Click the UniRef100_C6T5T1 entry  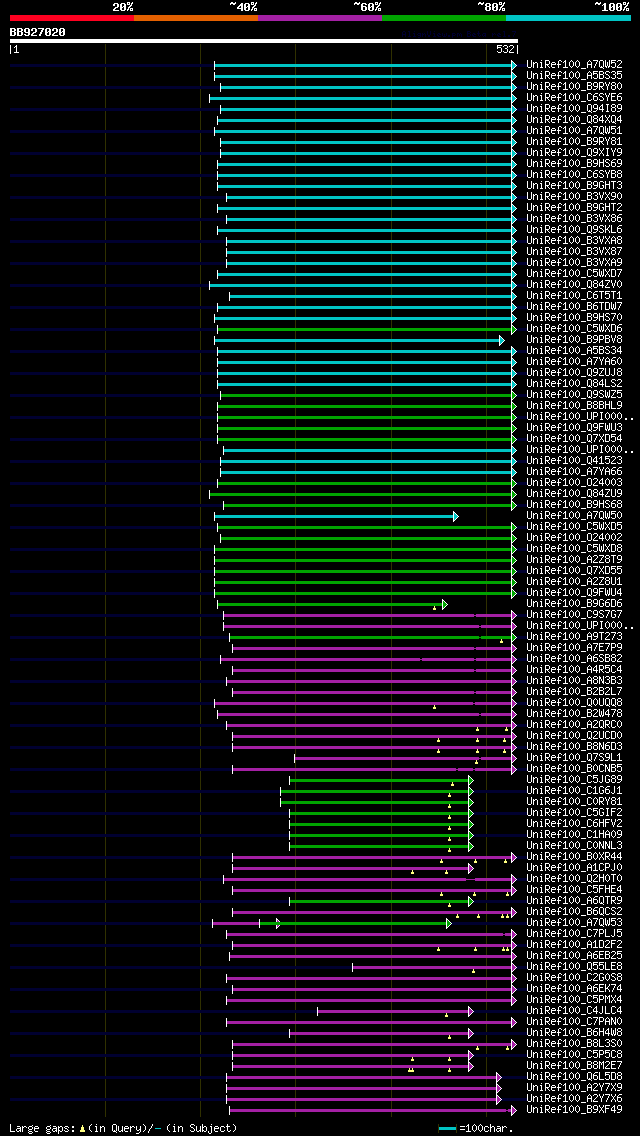574,296
